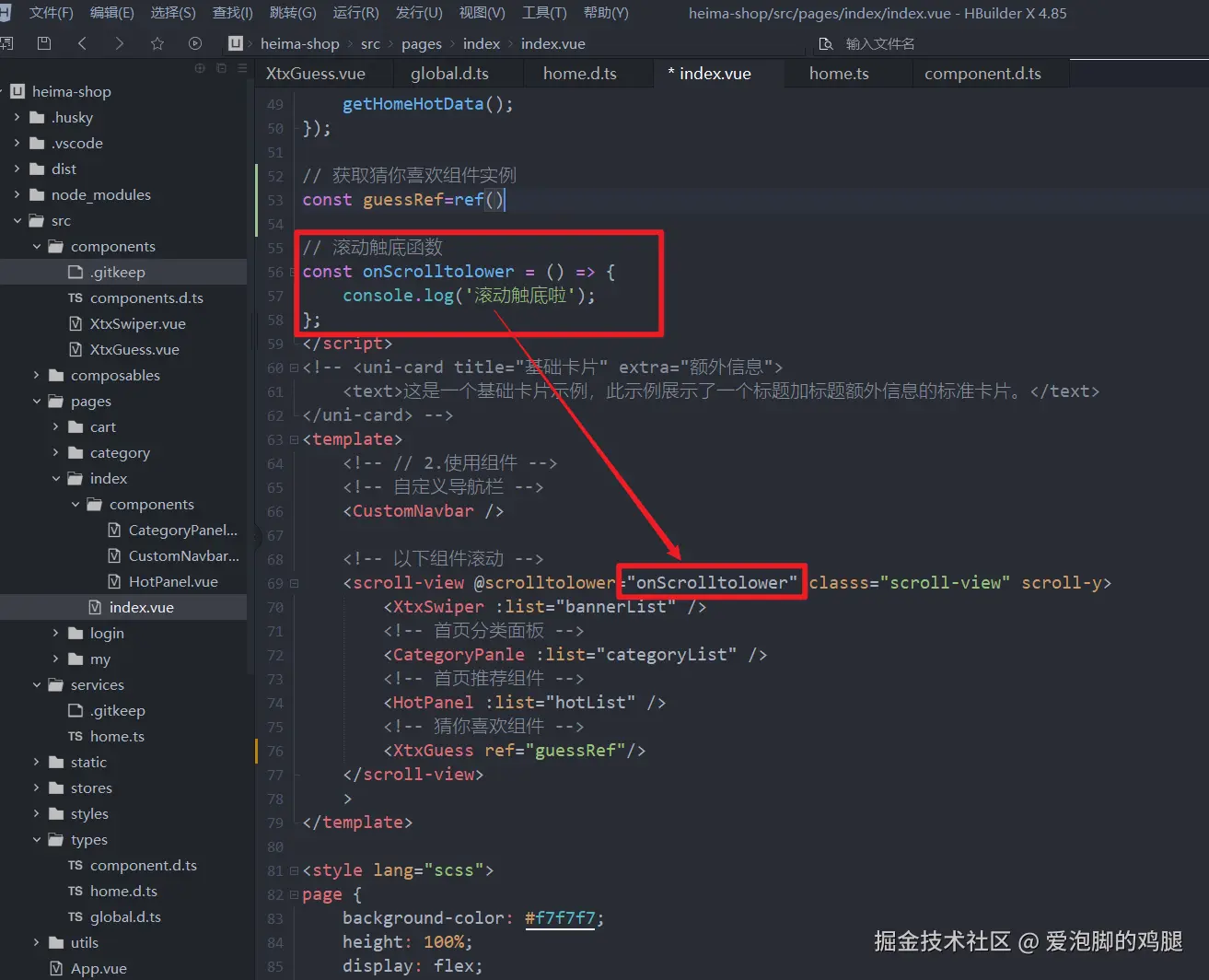
Task: Open the 运行(R) menu
Action: click(x=355, y=13)
